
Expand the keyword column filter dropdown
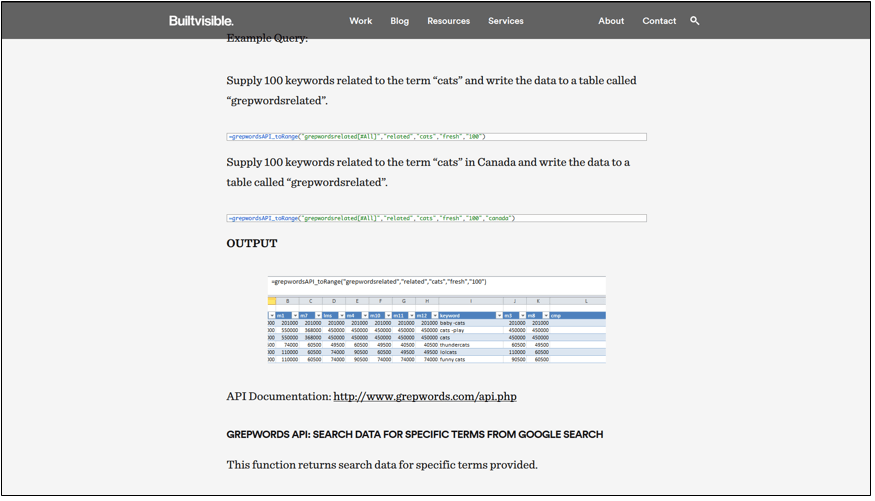[499, 316]
